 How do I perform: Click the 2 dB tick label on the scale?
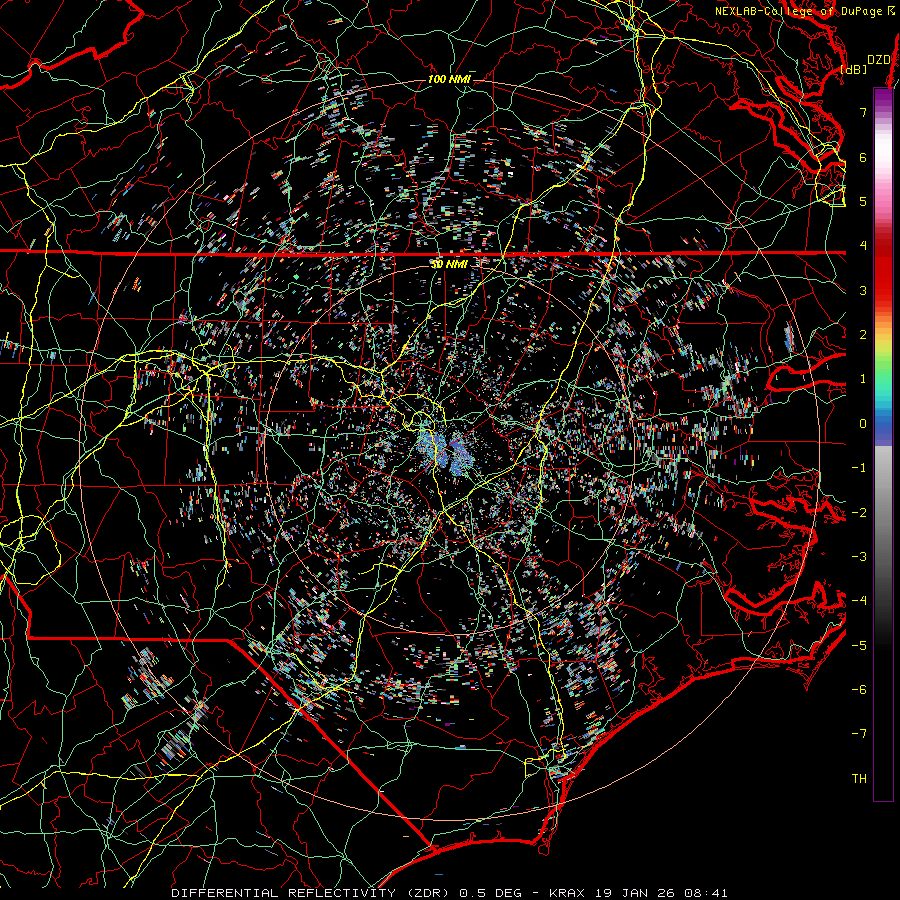click(863, 335)
